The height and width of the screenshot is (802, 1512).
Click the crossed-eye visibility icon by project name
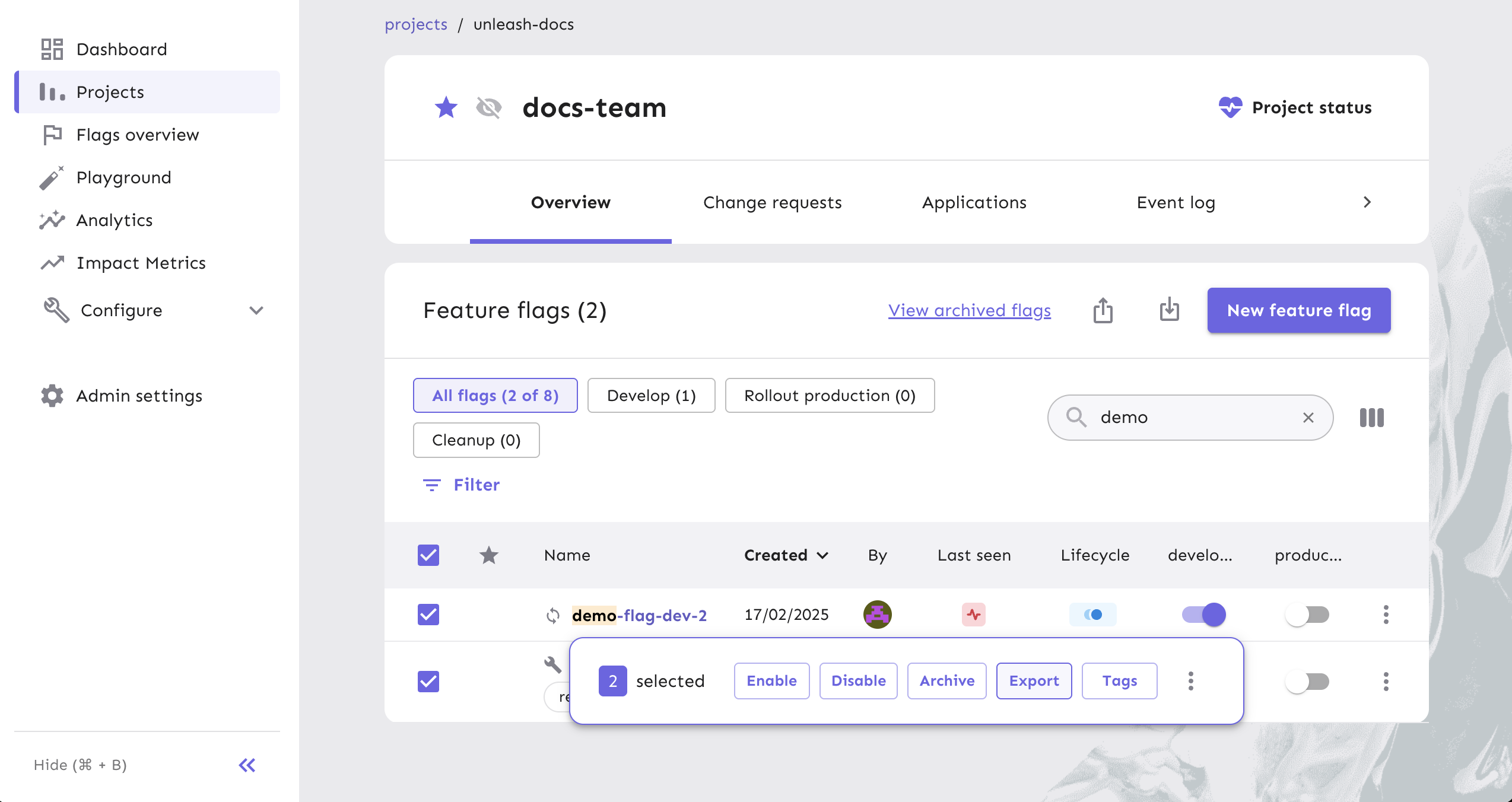tap(488, 108)
